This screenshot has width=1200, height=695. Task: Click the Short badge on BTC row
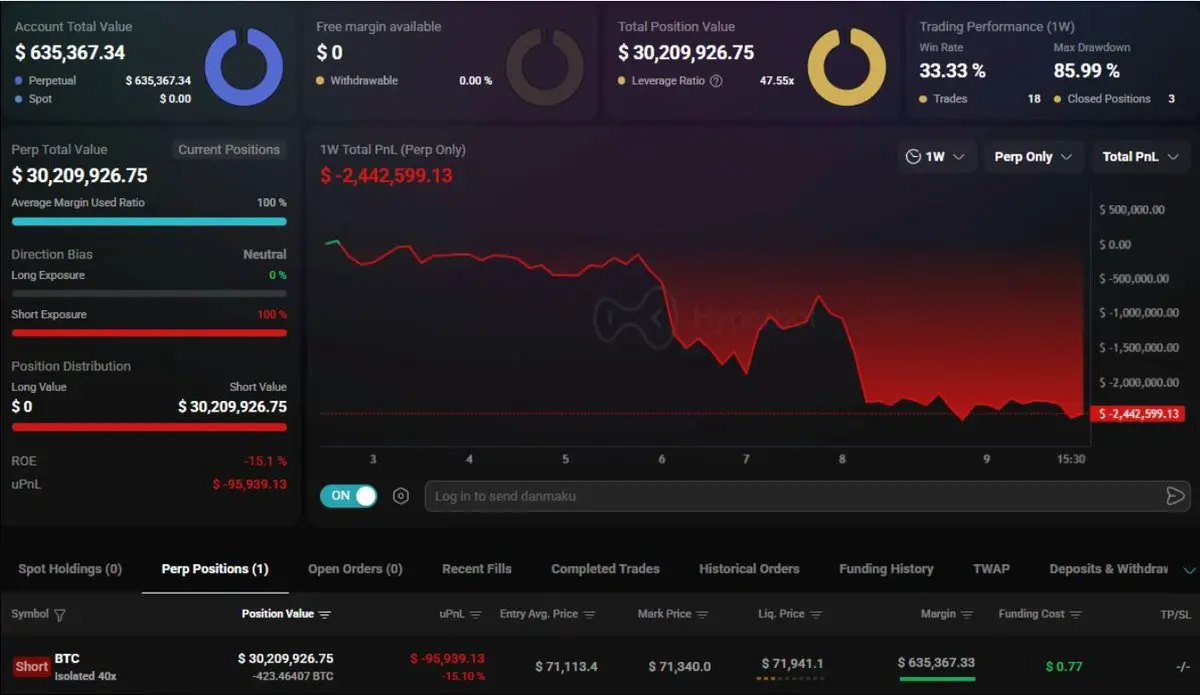[32, 667]
